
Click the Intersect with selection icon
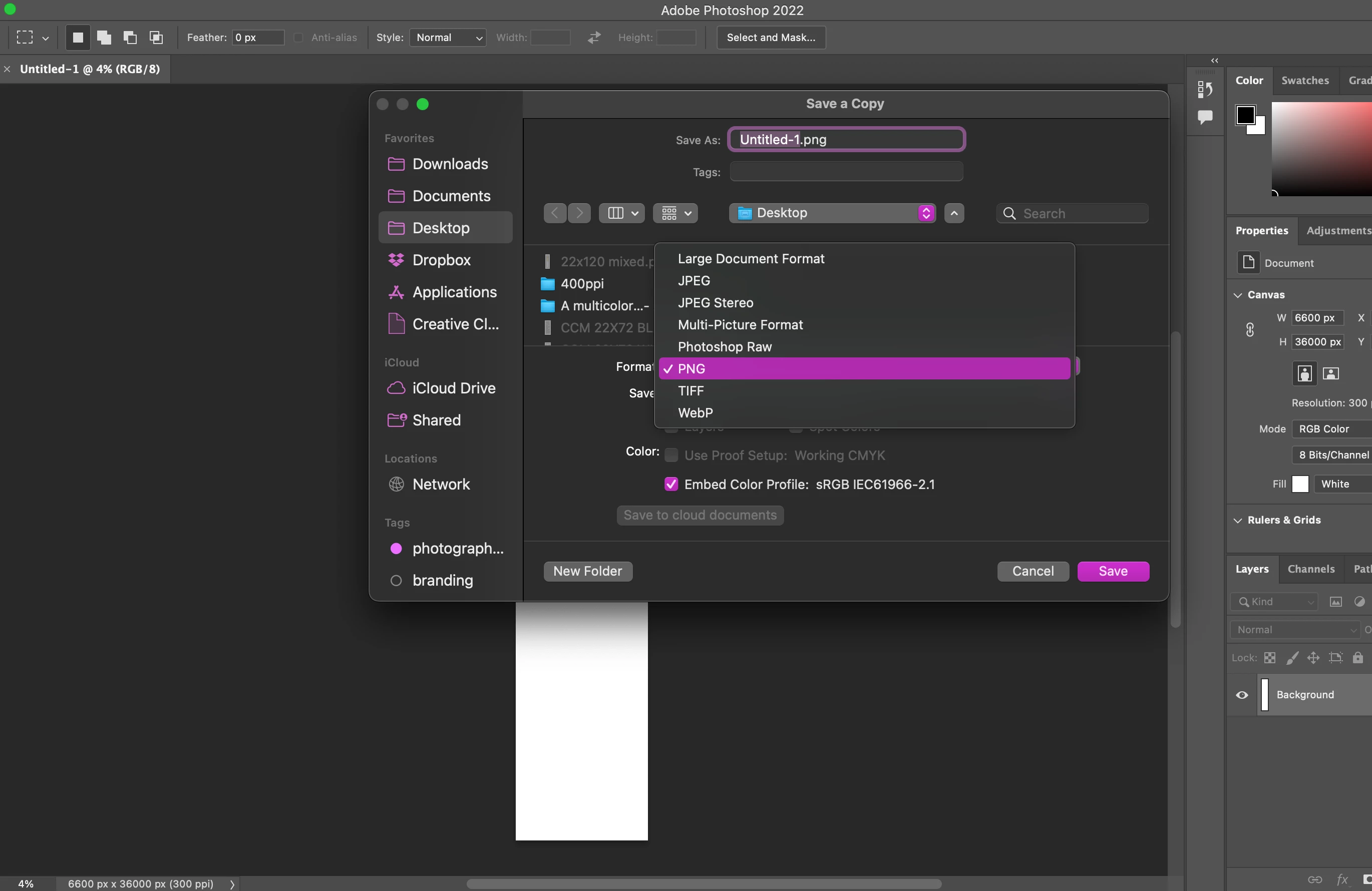156,38
